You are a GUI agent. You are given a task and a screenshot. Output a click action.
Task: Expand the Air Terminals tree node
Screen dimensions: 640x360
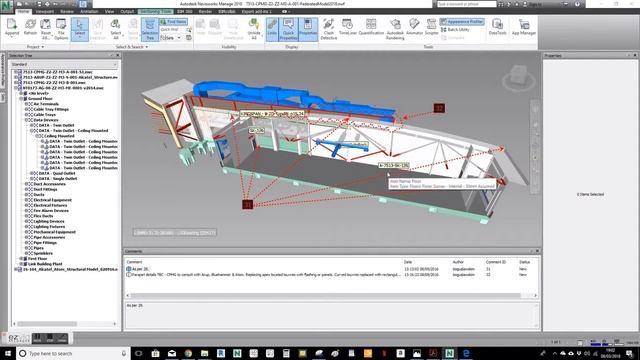pyautogui.click(x=26, y=104)
